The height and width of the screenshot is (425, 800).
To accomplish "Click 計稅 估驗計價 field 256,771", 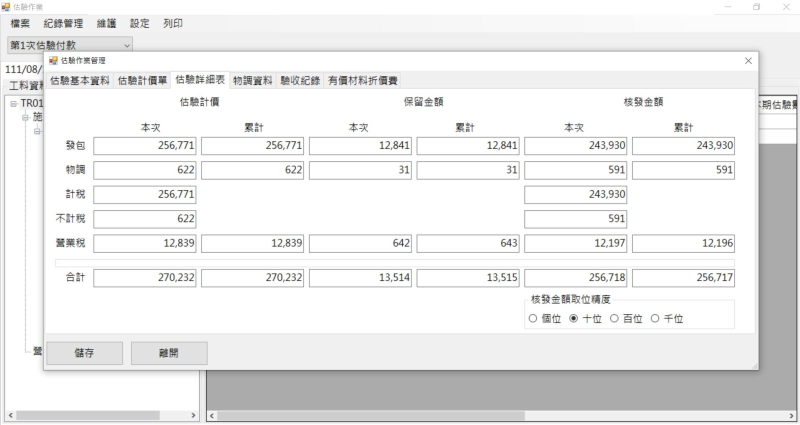I will pyautogui.click(x=145, y=194).
